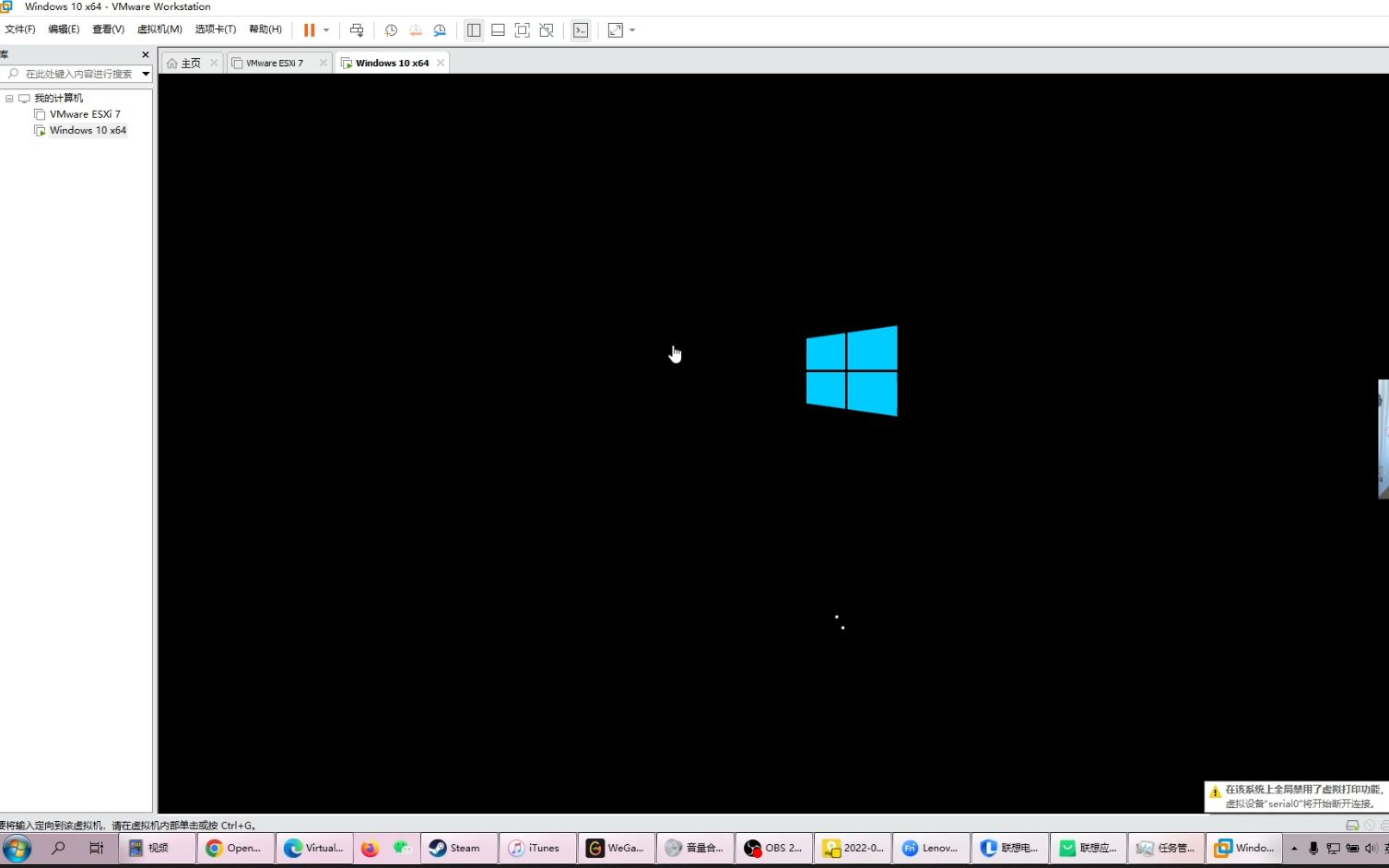Viewport: 1389px width, 868px height.
Task: Open the virtual machine console view
Action: click(581, 29)
